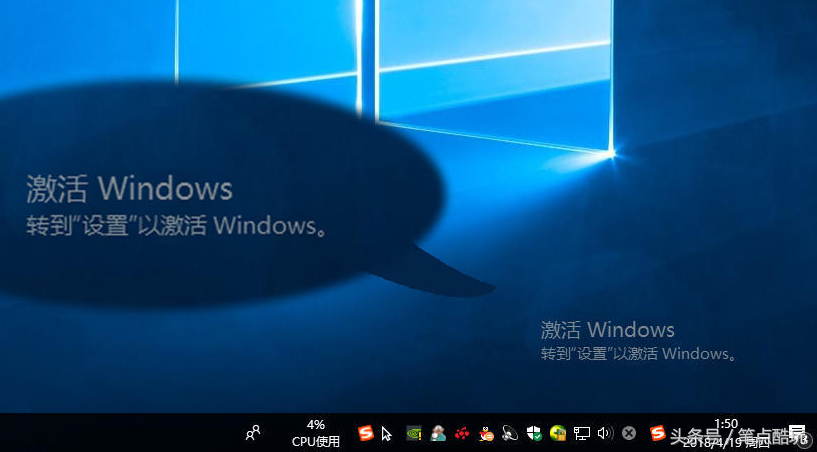Open the Action Center notification icon
Viewport: 817px width, 452px height.
pyautogui.click(x=797, y=433)
